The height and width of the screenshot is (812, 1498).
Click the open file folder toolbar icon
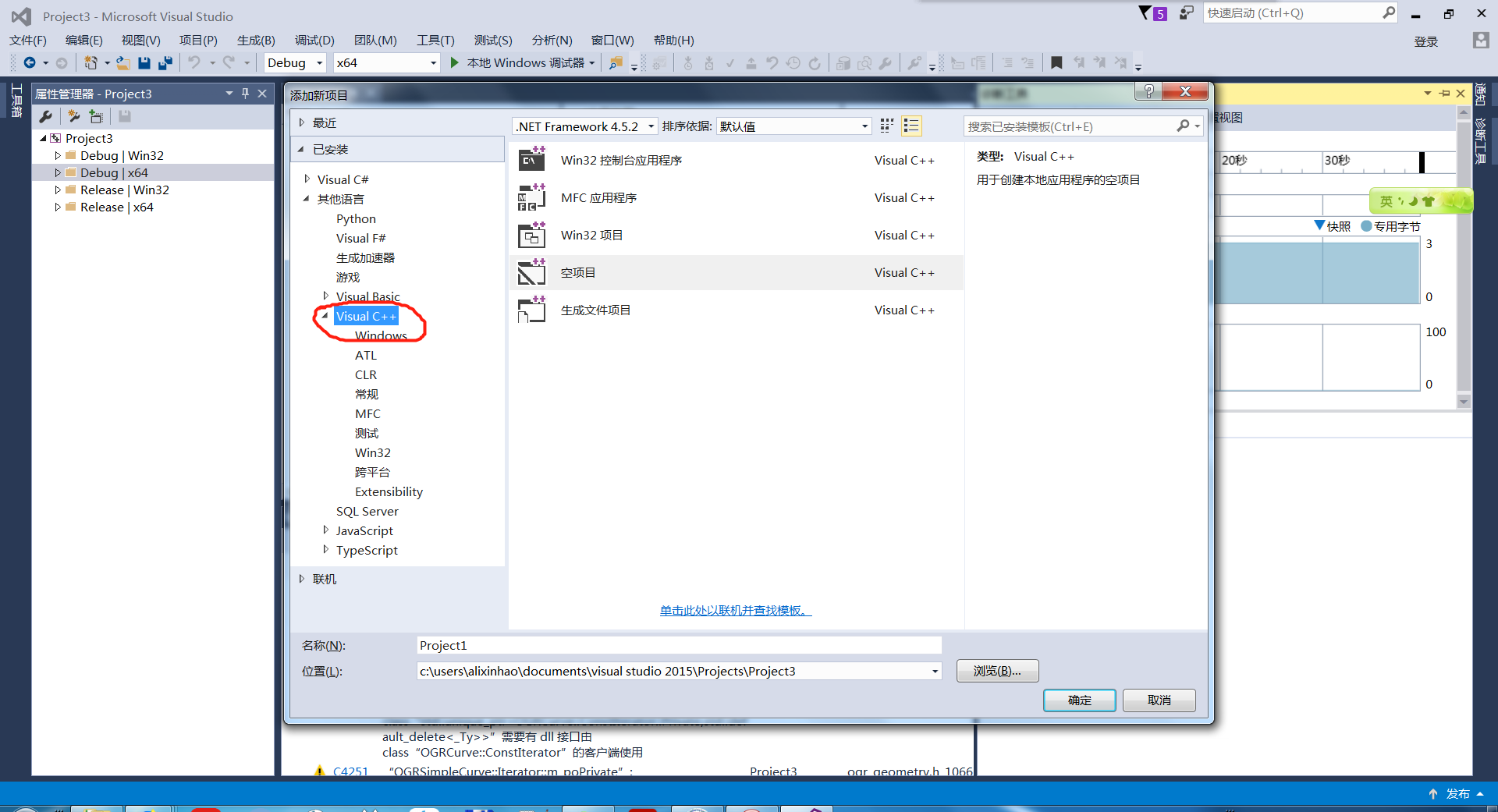point(122,63)
